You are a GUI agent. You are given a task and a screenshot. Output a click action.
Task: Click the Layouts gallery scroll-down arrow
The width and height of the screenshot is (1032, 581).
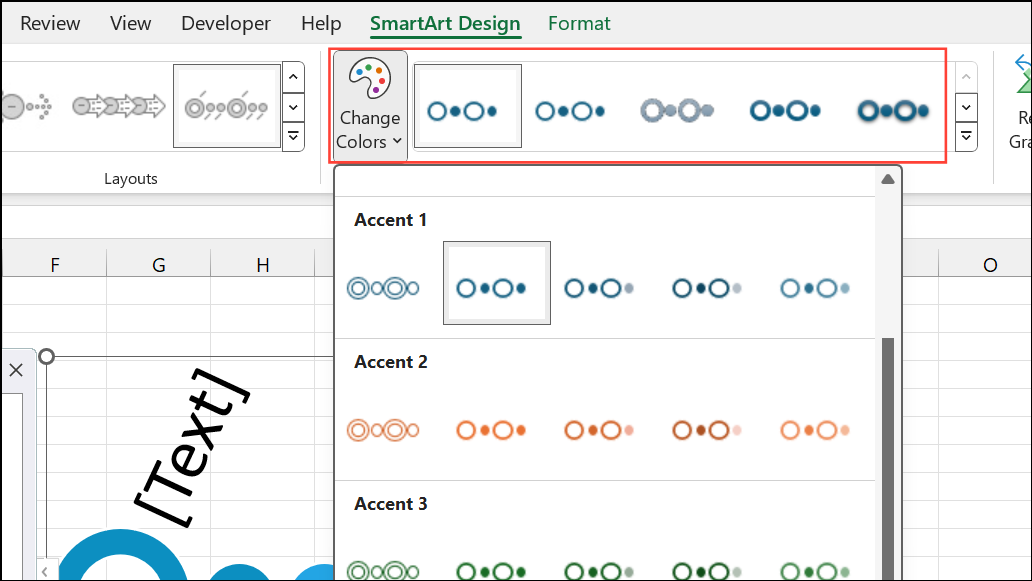pyautogui.click(x=293, y=107)
